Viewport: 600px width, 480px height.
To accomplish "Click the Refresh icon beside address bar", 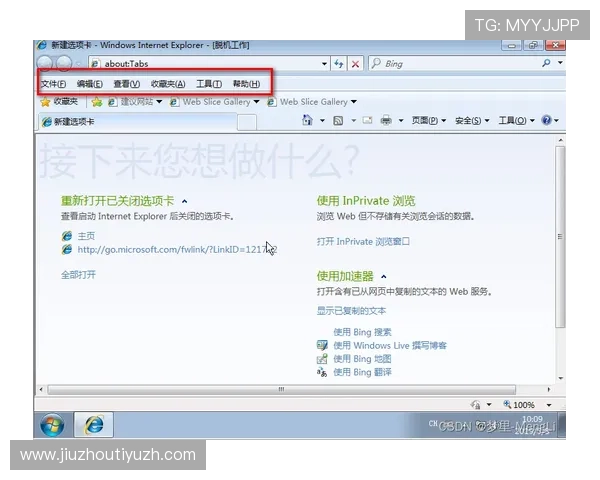I will coord(338,64).
